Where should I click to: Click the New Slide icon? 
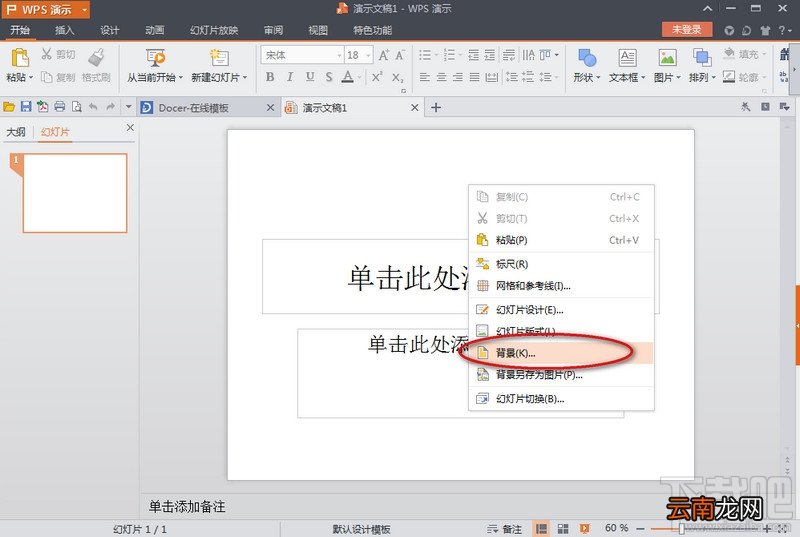pyautogui.click(x=219, y=58)
